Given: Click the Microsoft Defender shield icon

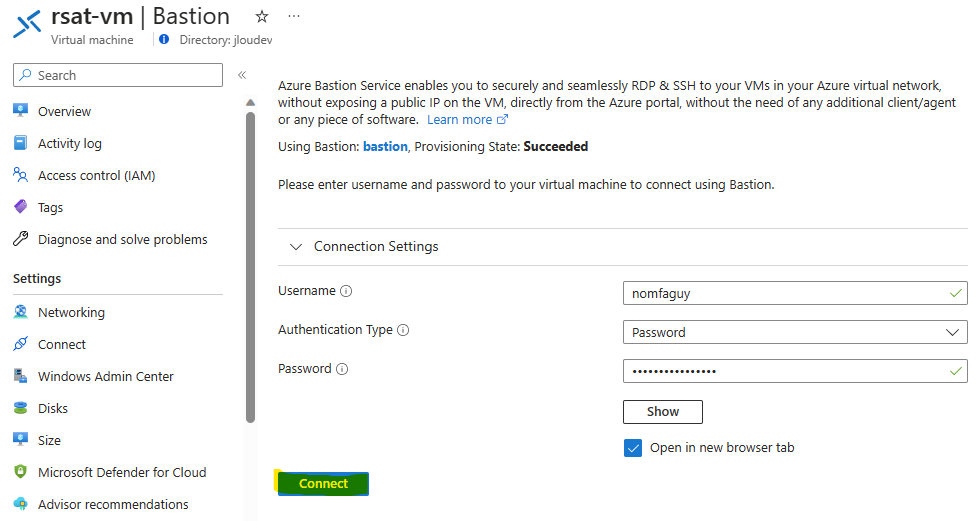Looking at the screenshot, I should point(21,472).
